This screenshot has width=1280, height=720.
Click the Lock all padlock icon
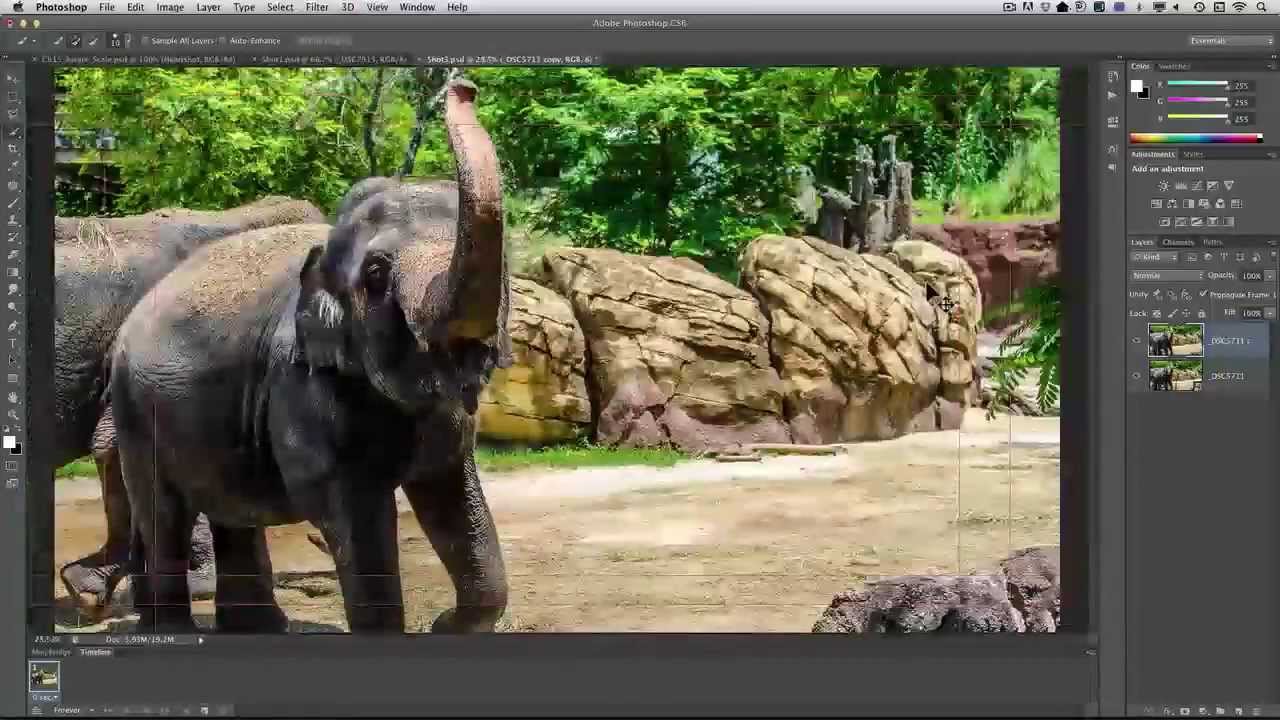(1202, 313)
